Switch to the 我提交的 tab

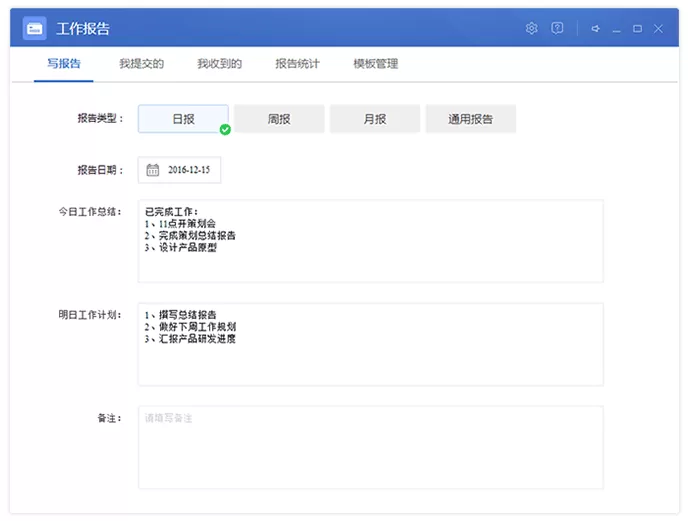[x=141, y=64]
